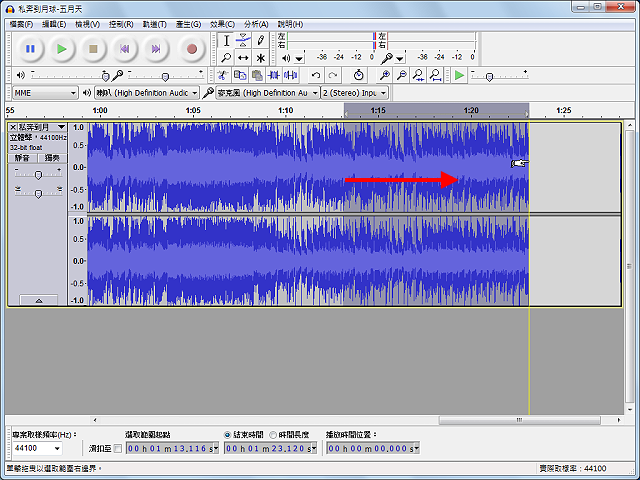Viewport: 640px width, 480px height.
Task: Adjust the track gain slider
Action: click(38, 175)
